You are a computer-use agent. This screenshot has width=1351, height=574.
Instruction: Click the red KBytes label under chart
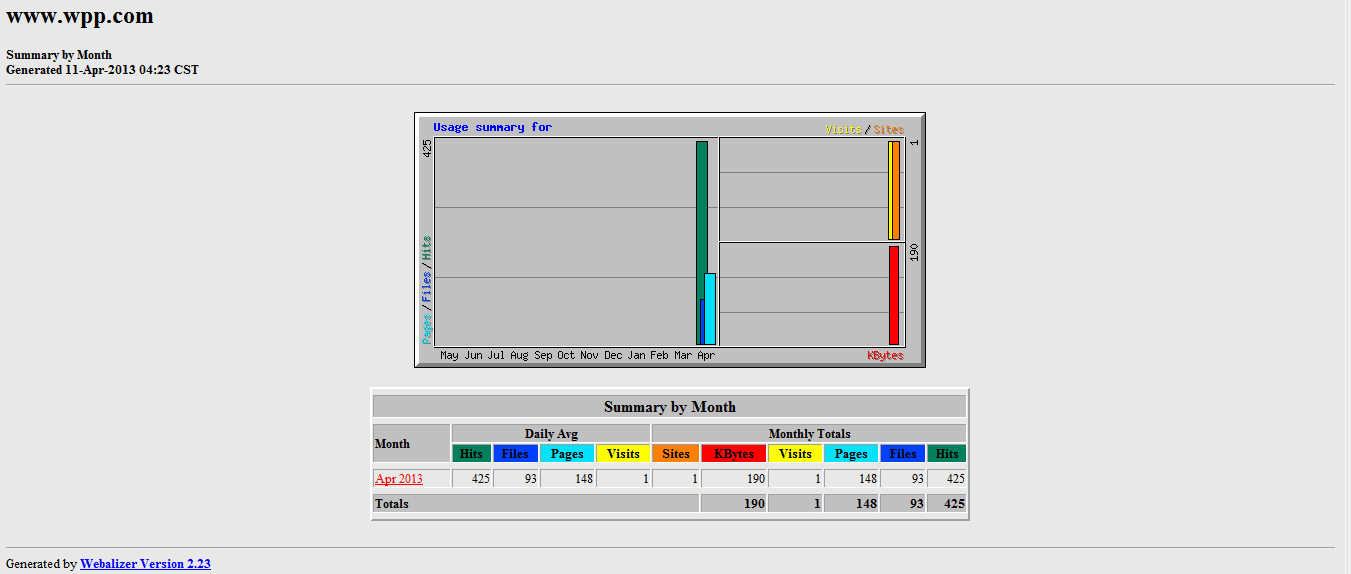(x=886, y=356)
